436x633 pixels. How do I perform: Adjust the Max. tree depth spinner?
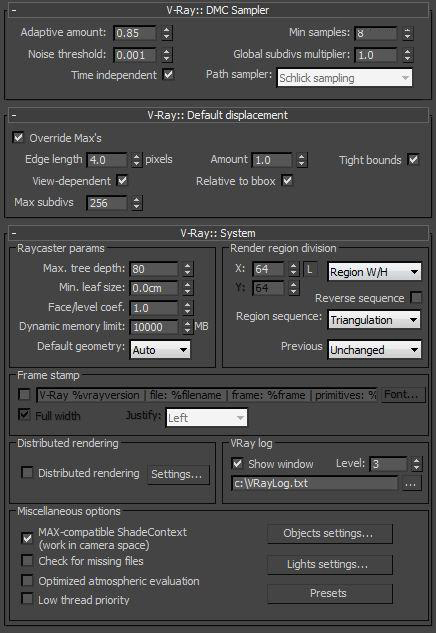187,269
